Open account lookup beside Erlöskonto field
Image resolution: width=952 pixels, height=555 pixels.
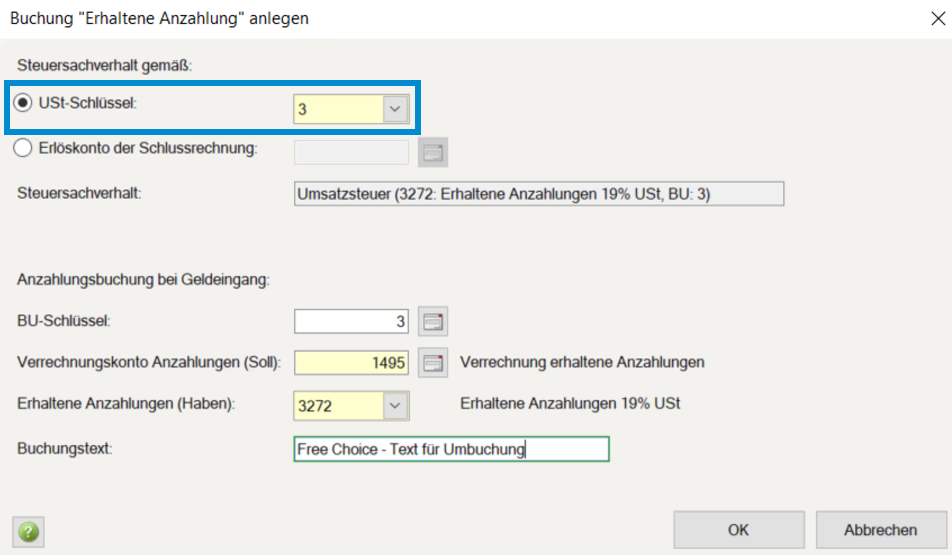[x=433, y=153]
